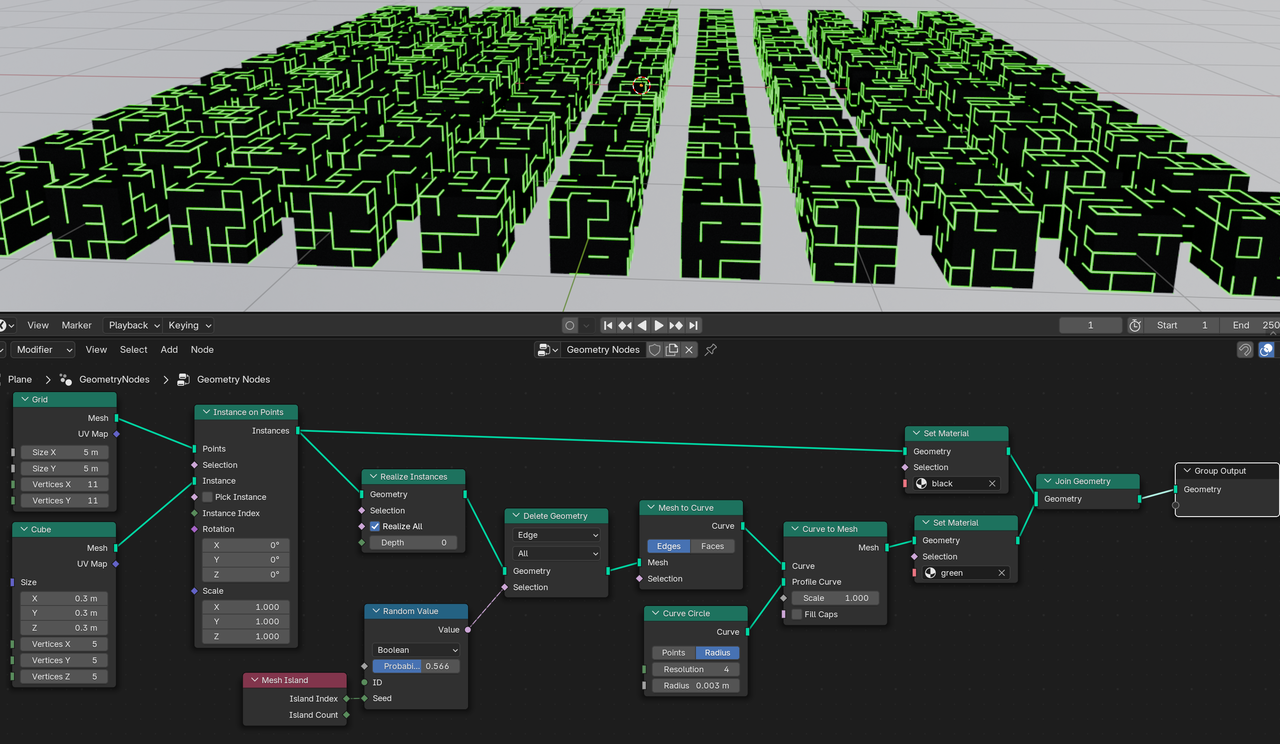The width and height of the screenshot is (1280, 744).
Task: Jump to next keyframe in timeline
Action: [676, 325]
